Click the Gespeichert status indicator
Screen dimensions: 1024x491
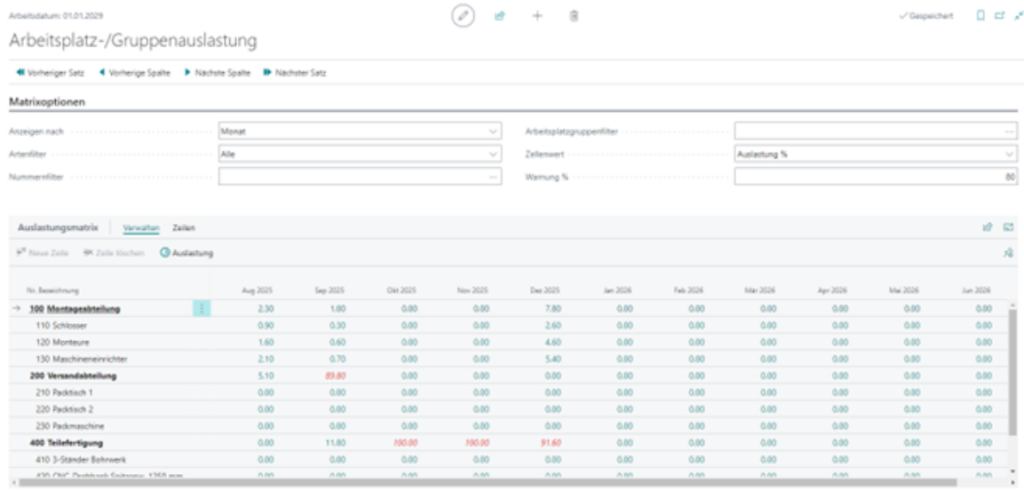tap(925, 16)
